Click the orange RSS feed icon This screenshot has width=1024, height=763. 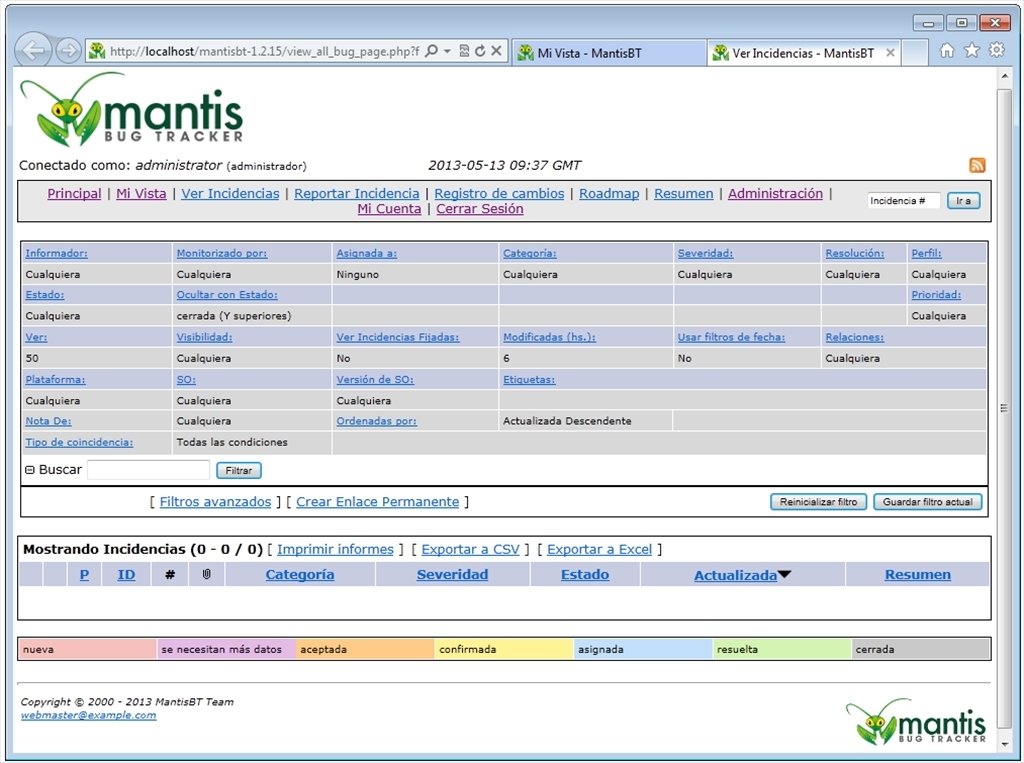[977, 165]
